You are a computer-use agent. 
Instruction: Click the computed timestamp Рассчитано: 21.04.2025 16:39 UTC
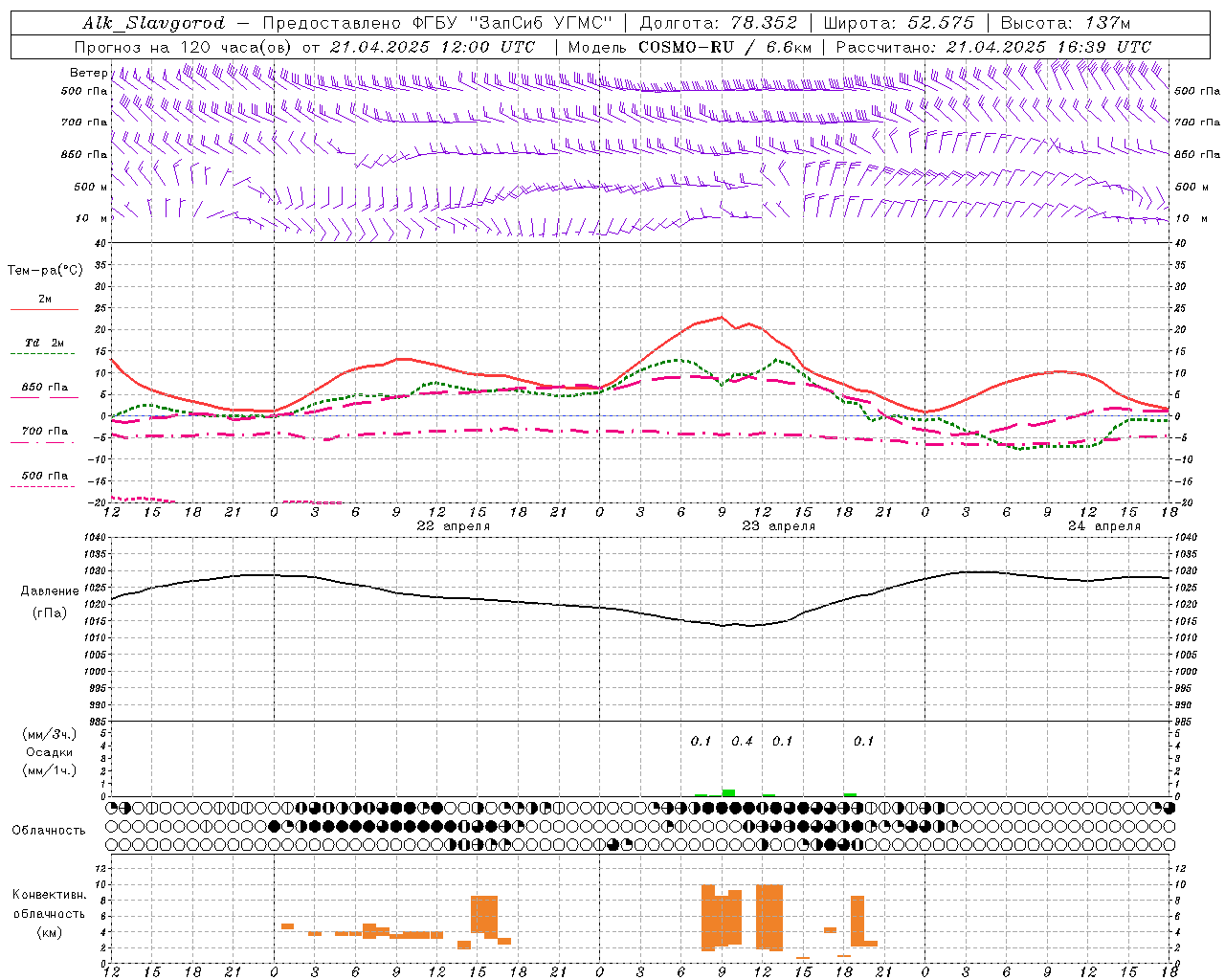click(993, 47)
